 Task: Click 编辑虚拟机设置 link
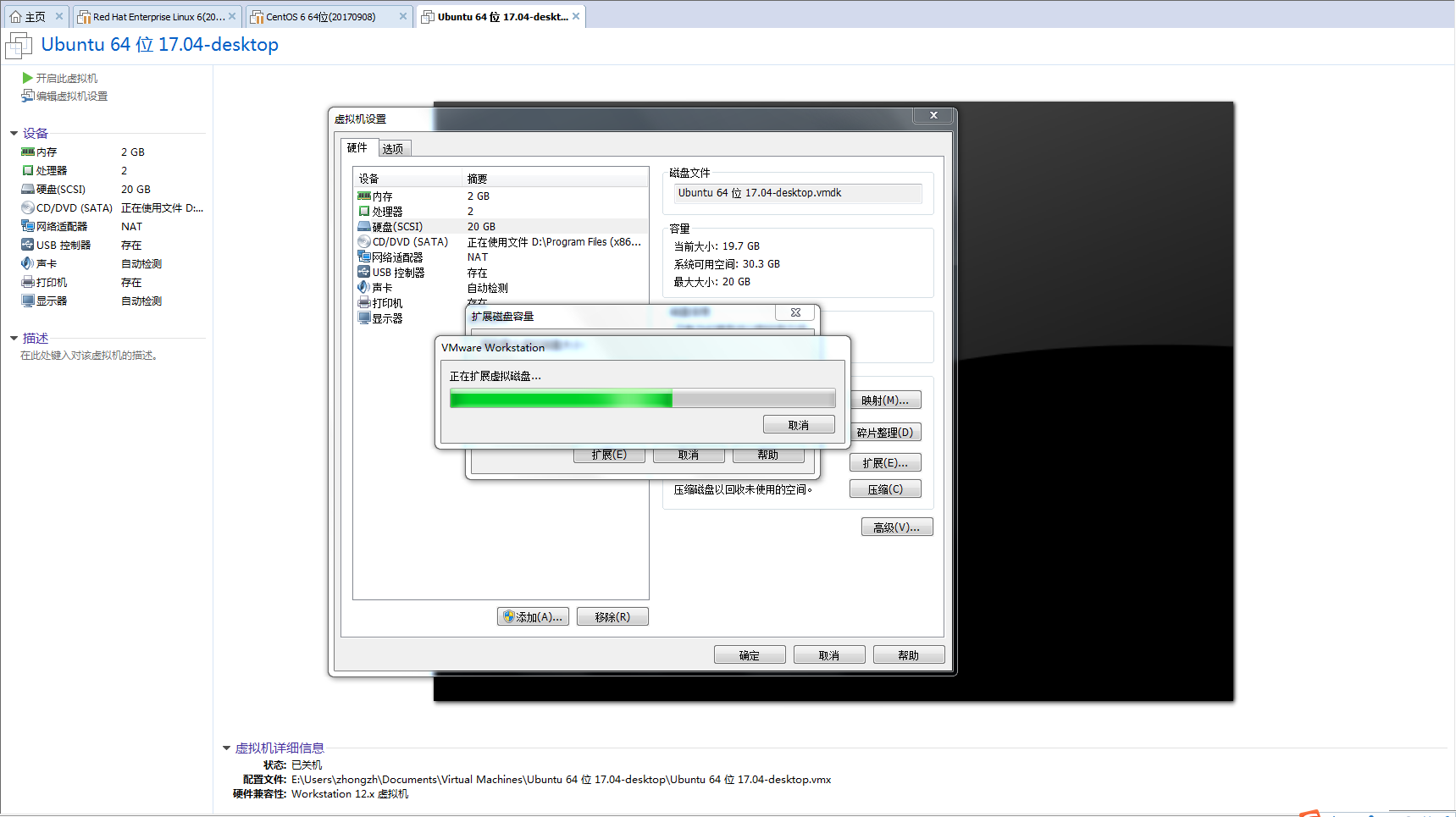(72, 96)
